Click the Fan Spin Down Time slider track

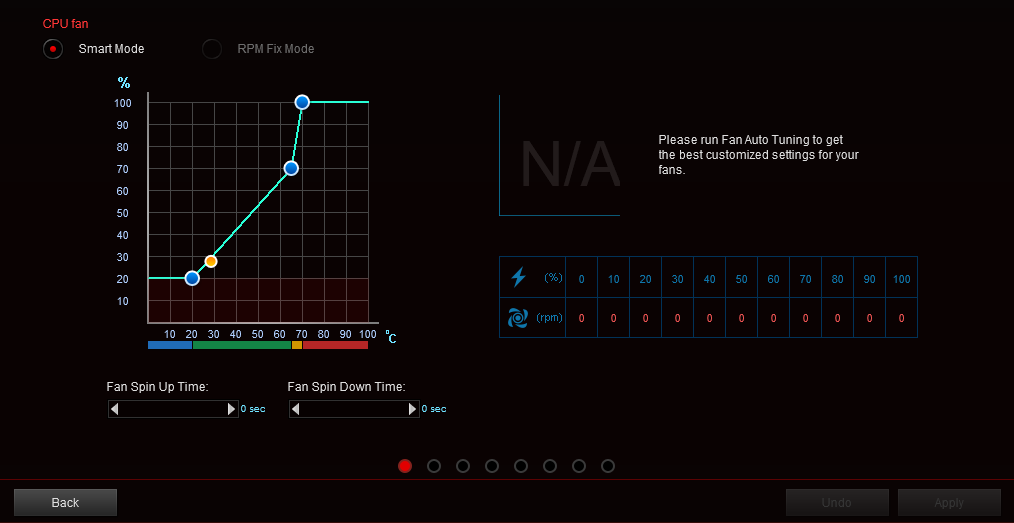click(x=354, y=409)
